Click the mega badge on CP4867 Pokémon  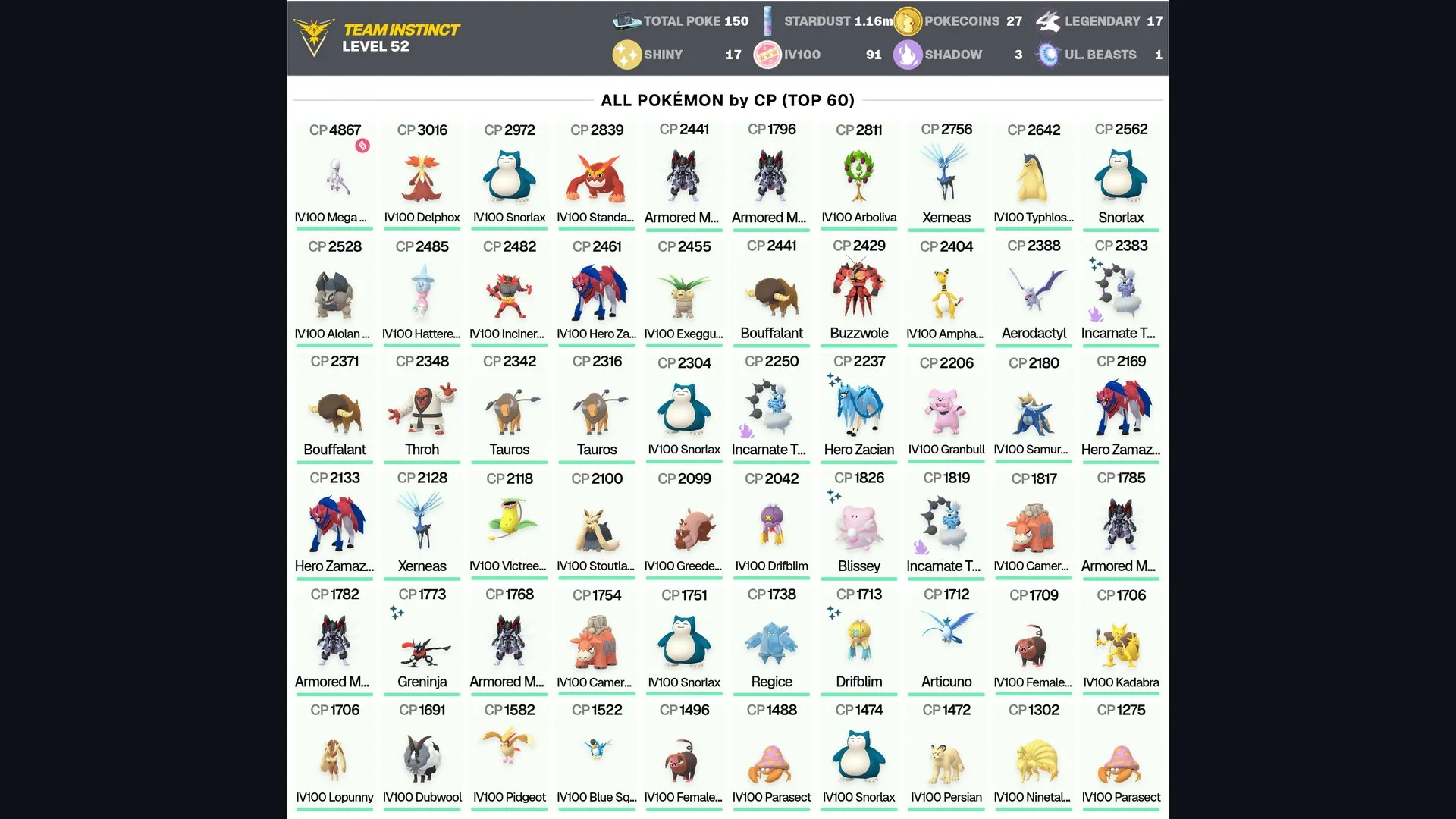point(362,146)
